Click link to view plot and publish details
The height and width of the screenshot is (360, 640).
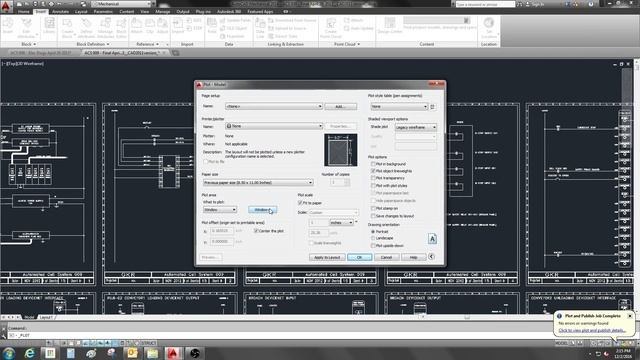click(591, 331)
